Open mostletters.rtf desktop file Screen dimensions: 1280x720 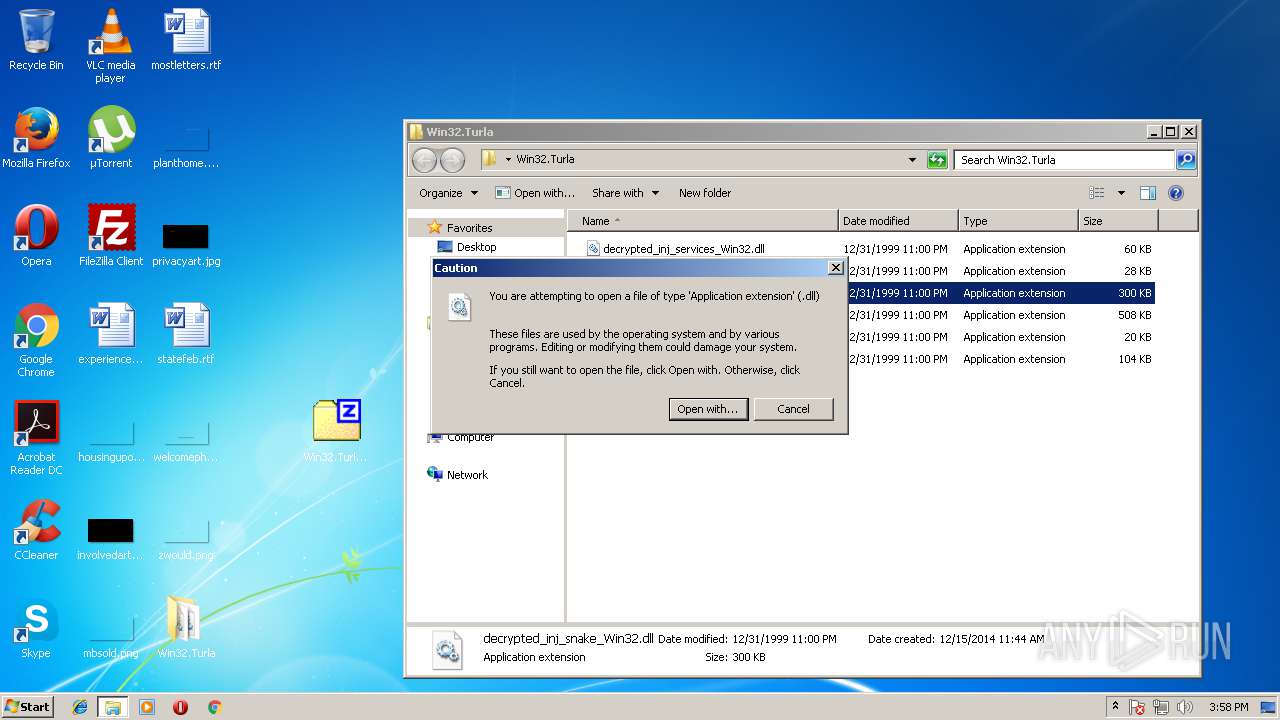186,40
